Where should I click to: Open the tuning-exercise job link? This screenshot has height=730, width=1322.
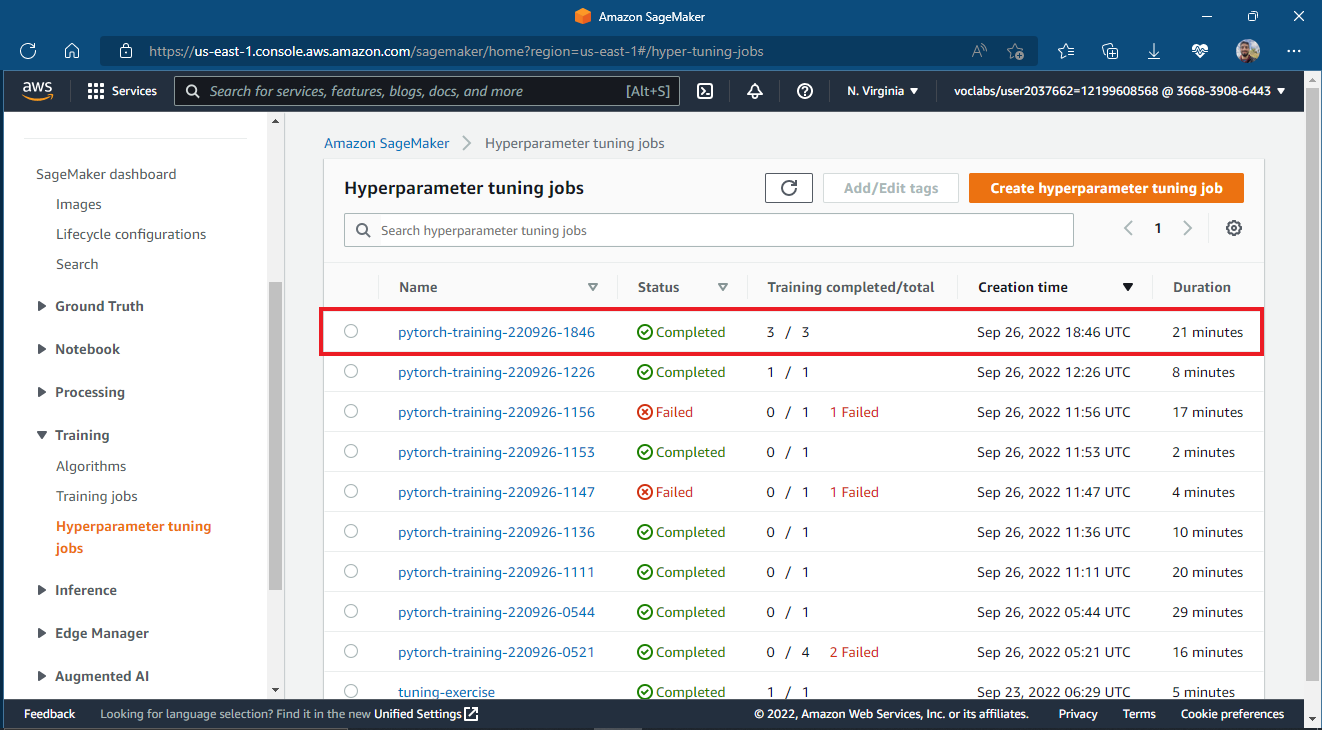(x=446, y=692)
